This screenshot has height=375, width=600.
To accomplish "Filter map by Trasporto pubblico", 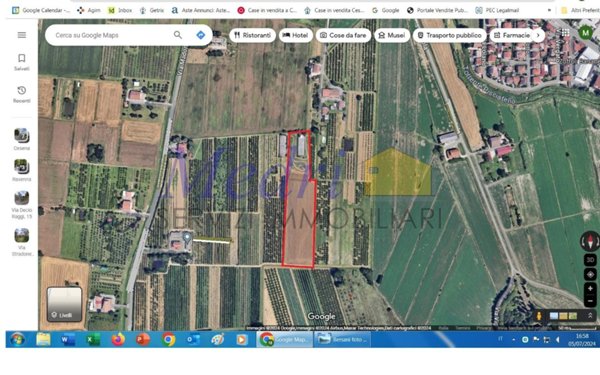I will pos(450,35).
